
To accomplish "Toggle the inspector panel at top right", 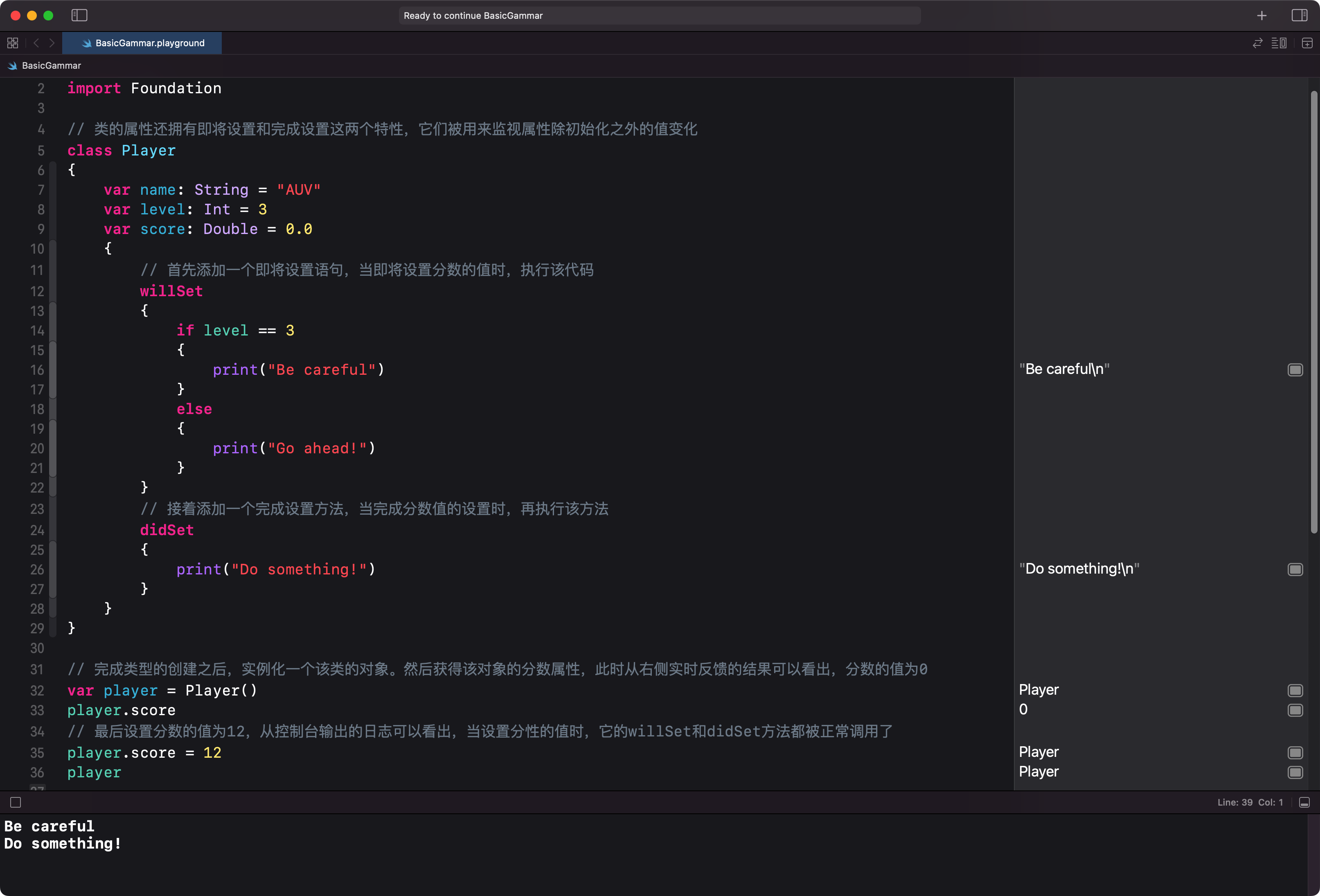I will coord(1300,15).
